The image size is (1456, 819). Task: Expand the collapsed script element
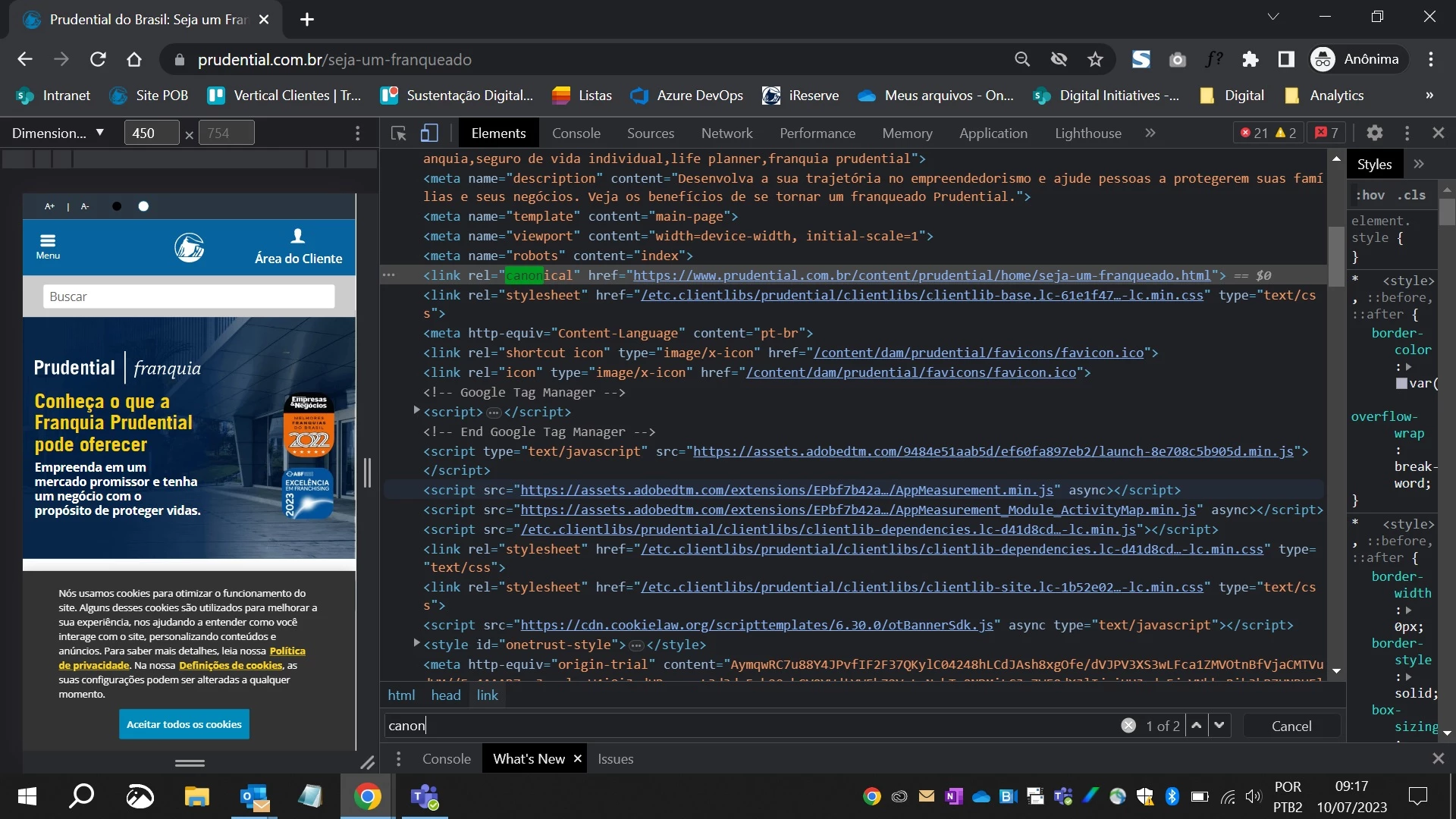coord(416,410)
